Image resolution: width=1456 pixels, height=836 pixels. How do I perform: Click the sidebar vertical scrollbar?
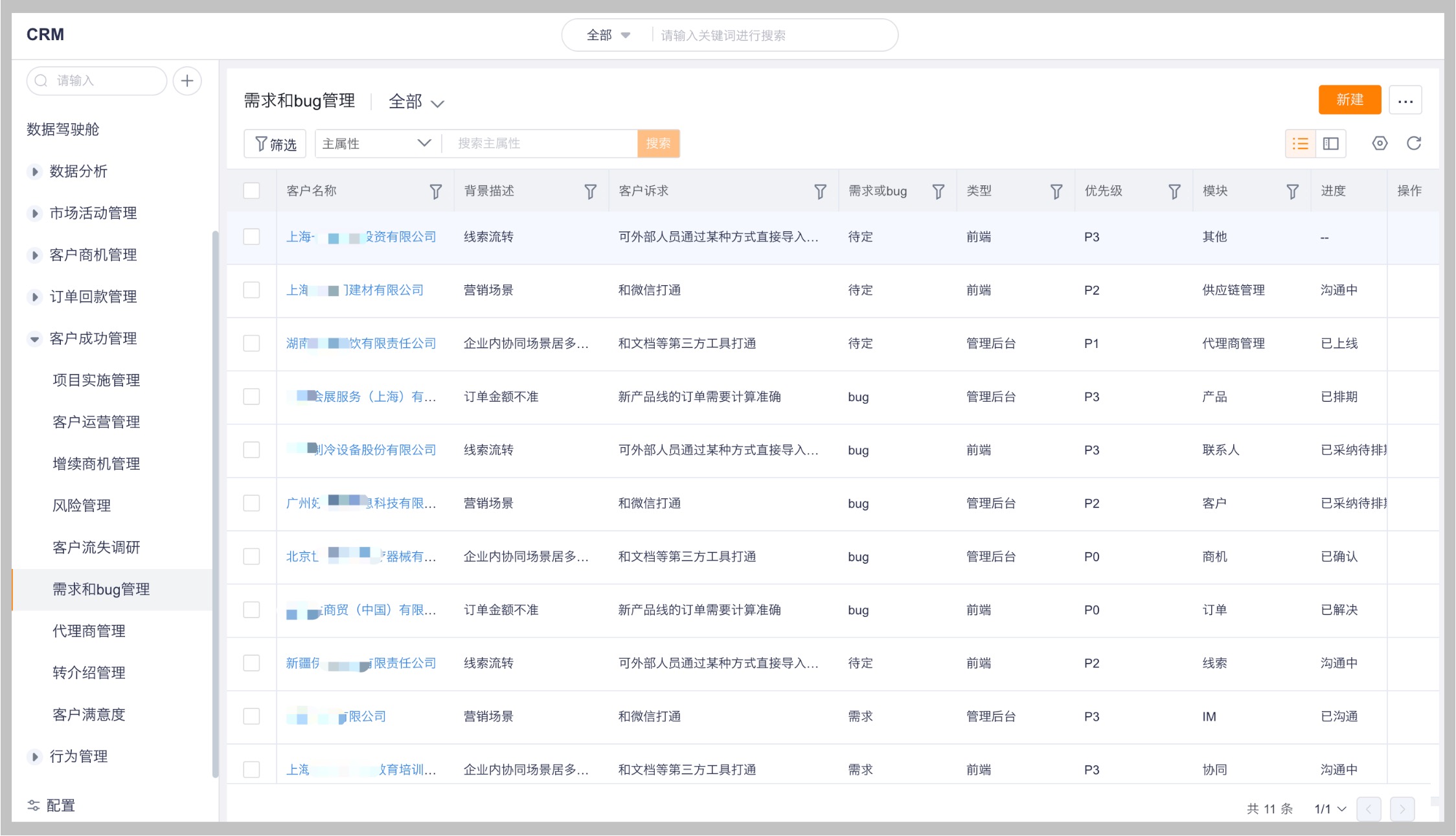(215, 504)
